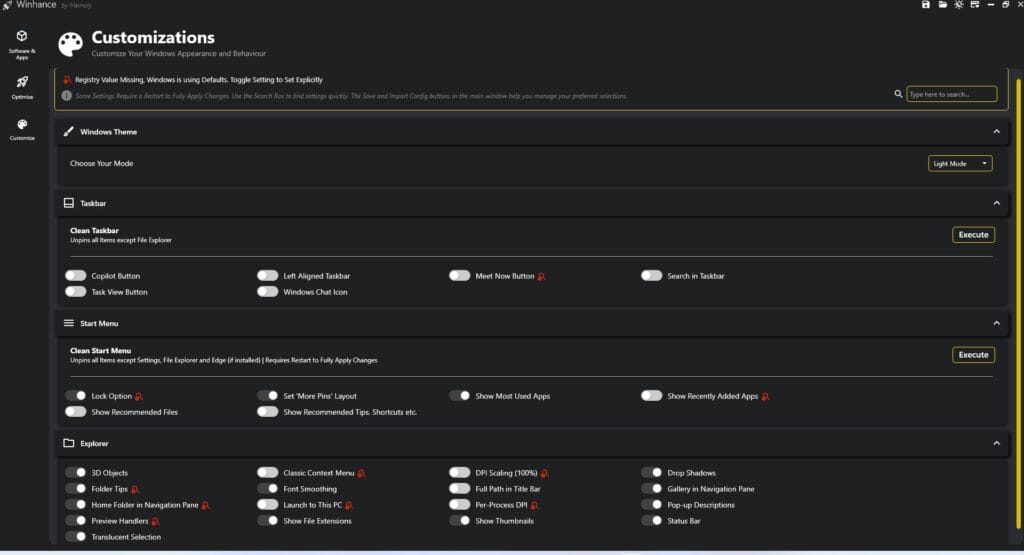1024x555 pixels.
Task: Click the import config folder icon
Action: tap(943, 5)
